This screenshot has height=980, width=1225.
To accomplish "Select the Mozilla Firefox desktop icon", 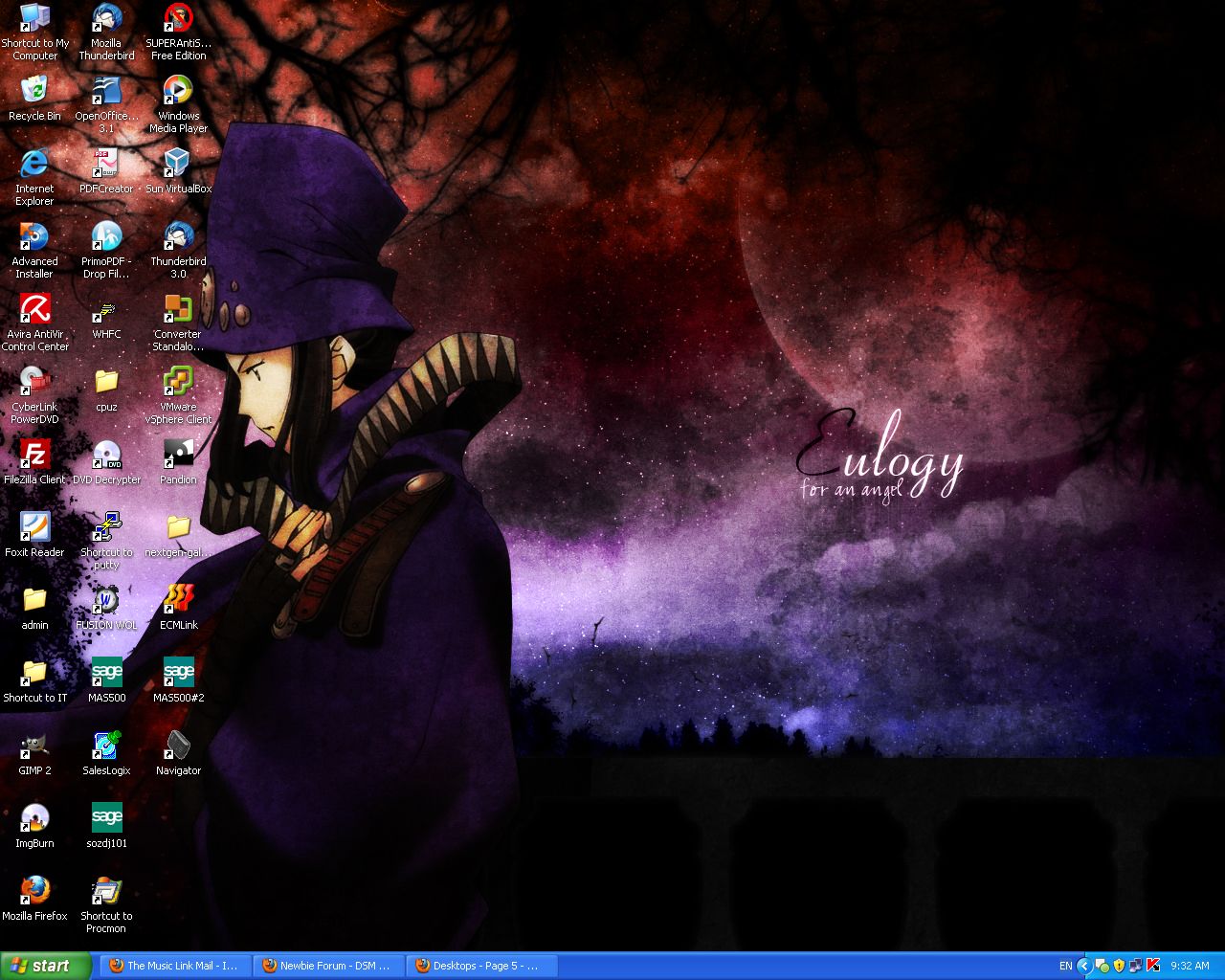I will [34, 899].
